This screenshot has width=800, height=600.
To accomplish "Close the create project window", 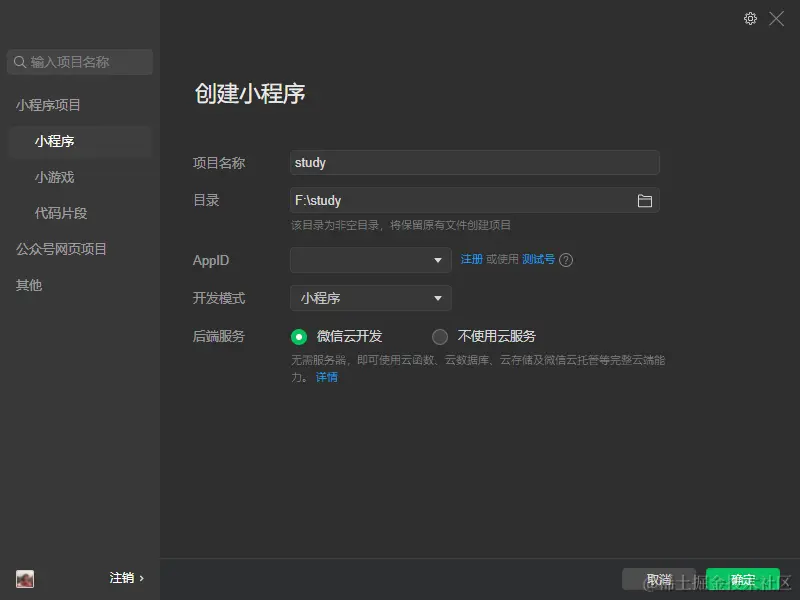I will coord(777,19).
